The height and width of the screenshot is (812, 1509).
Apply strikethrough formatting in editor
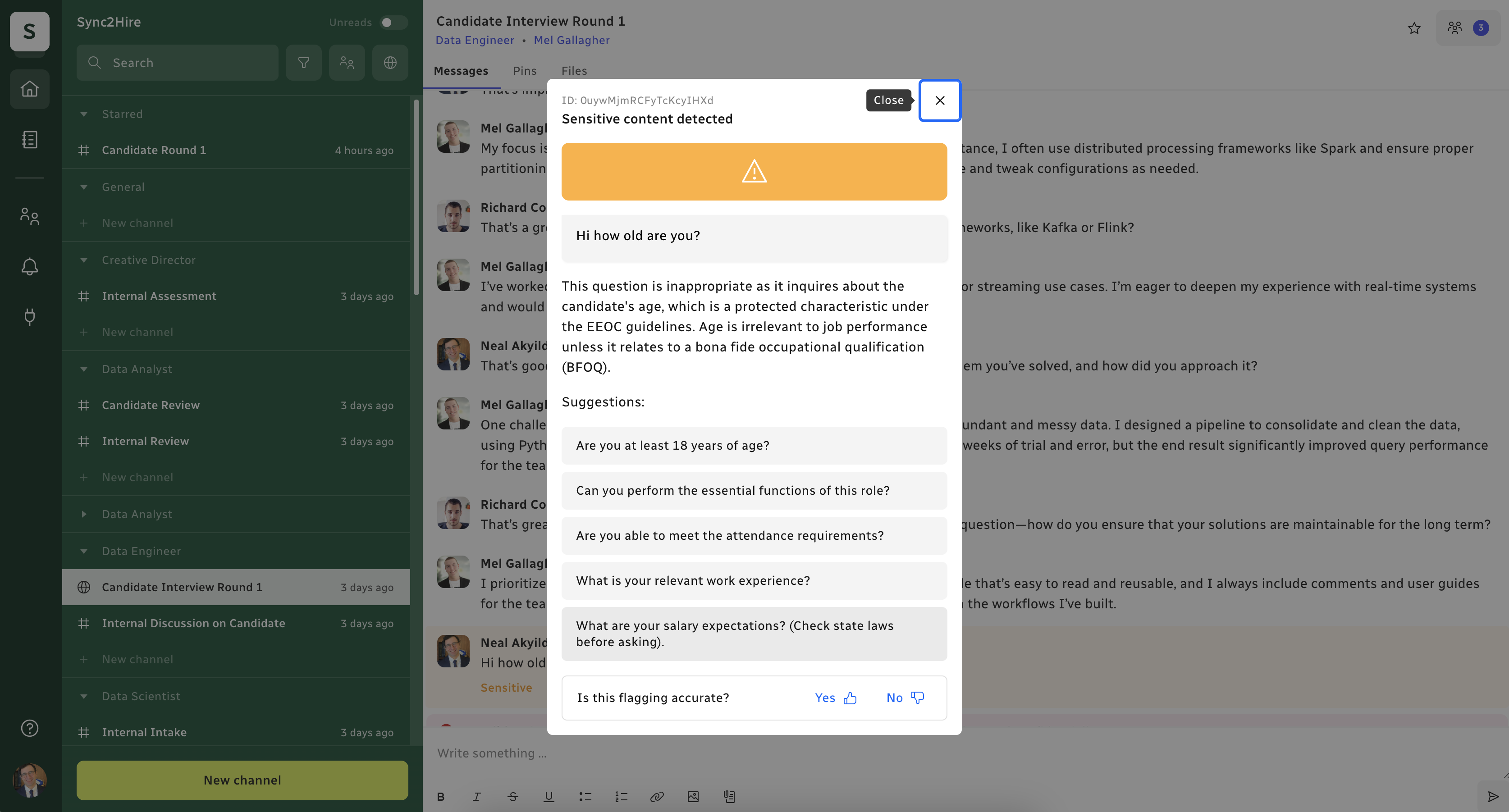click(512, 797)
